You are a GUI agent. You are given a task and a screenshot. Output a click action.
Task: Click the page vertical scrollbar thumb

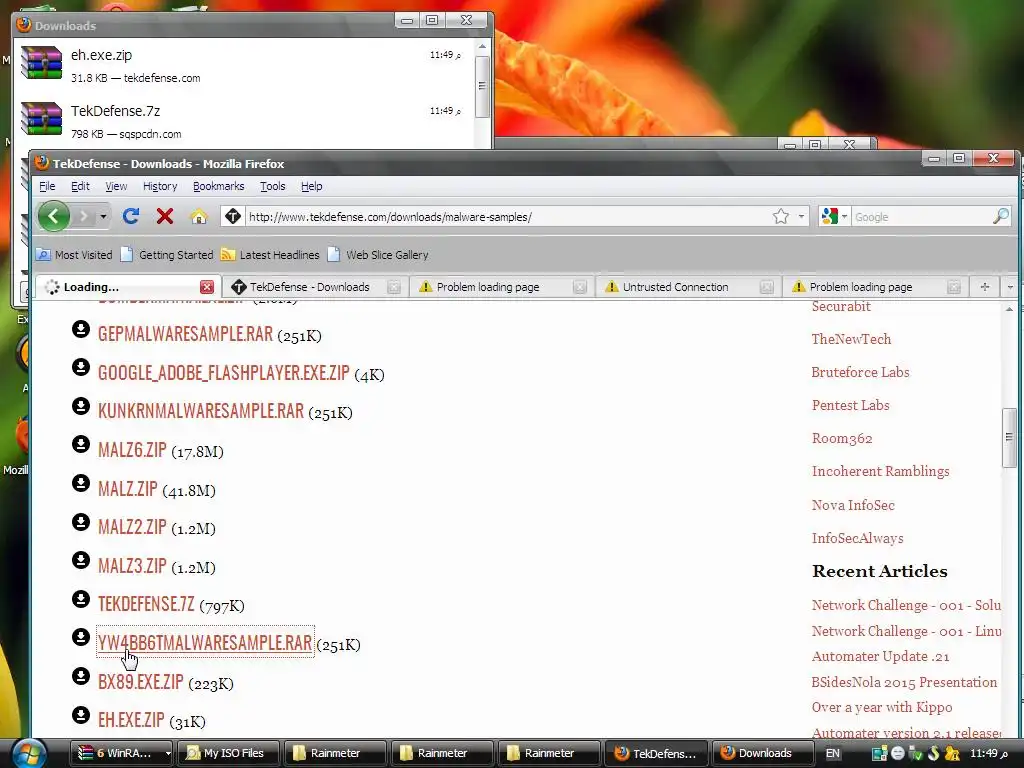click(1009, 438)
